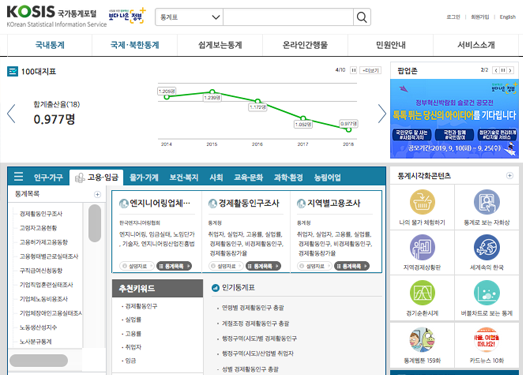Click the 실업률 recommended keyword
Viewport: 523px width, 375px height.
(133, 320)
